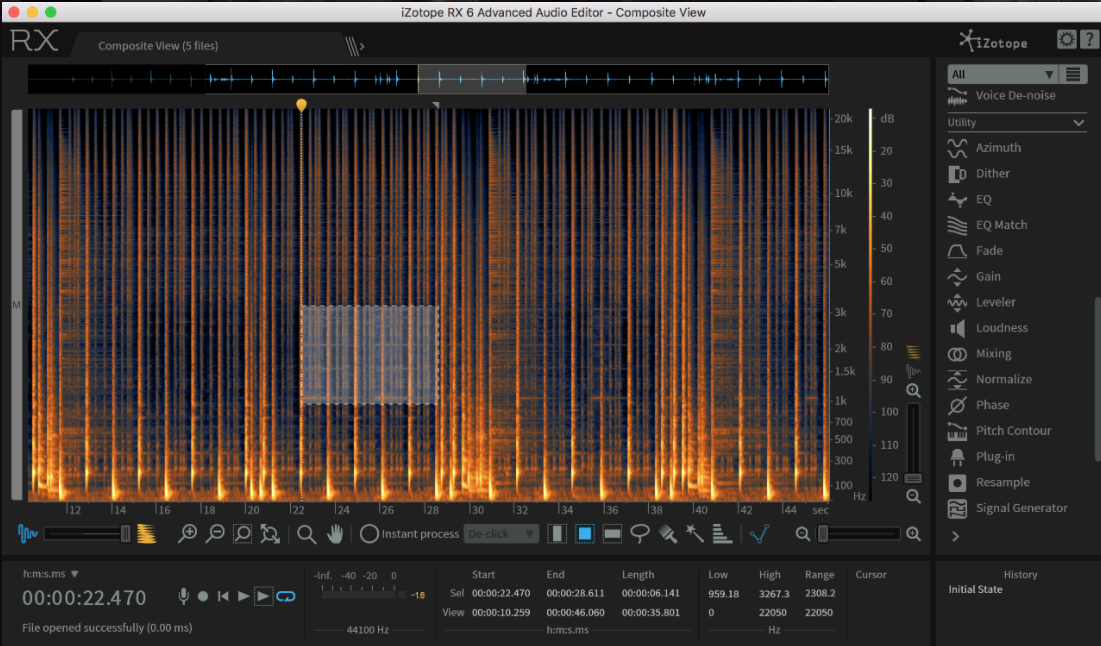Open the EQ Match module
The width and height of the screenshot is (1101, 646).
[x=1001, y=225]
